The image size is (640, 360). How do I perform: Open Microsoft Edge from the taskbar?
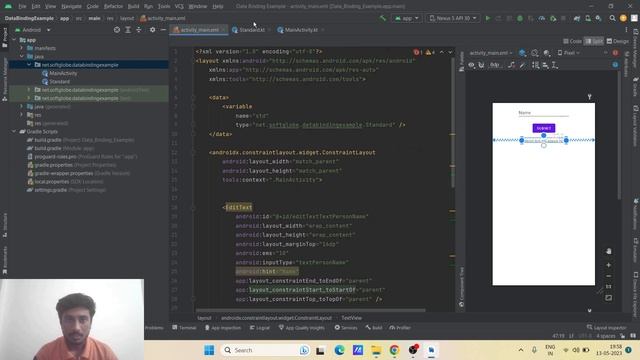coord(339,350)
